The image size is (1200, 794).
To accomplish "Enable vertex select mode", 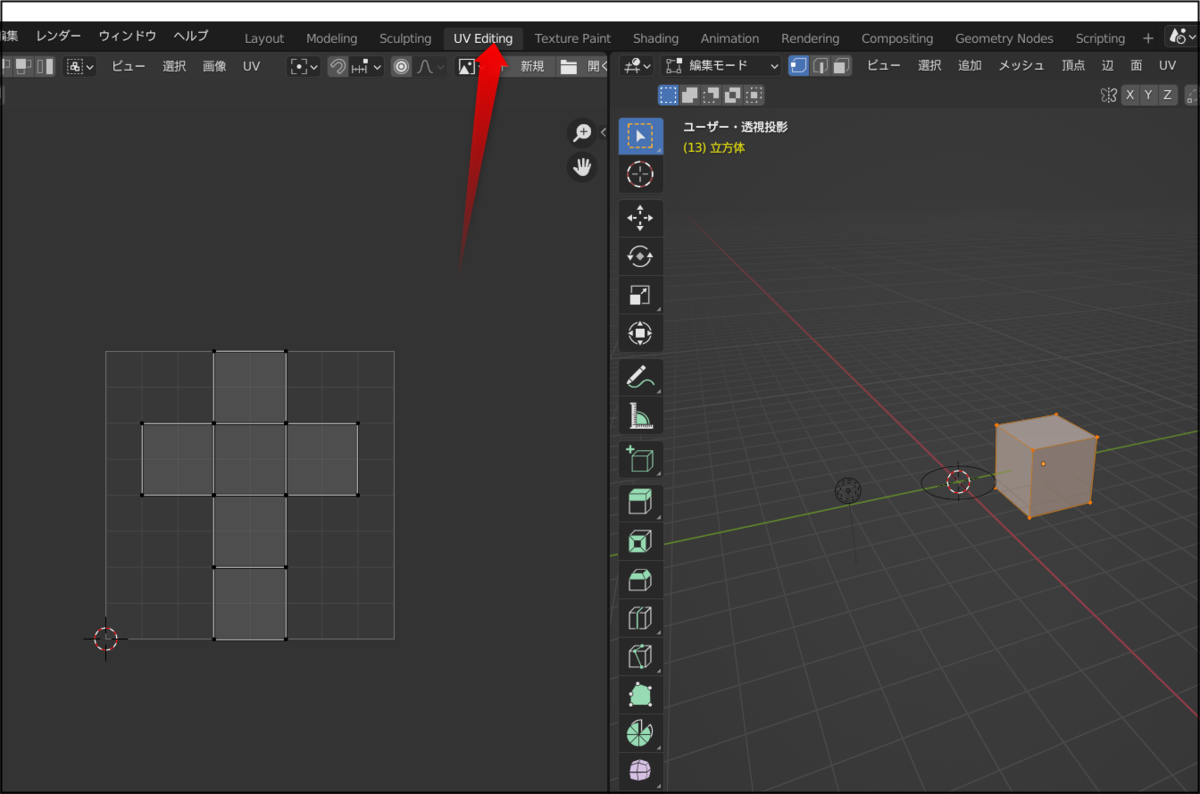I will point(799,66).
